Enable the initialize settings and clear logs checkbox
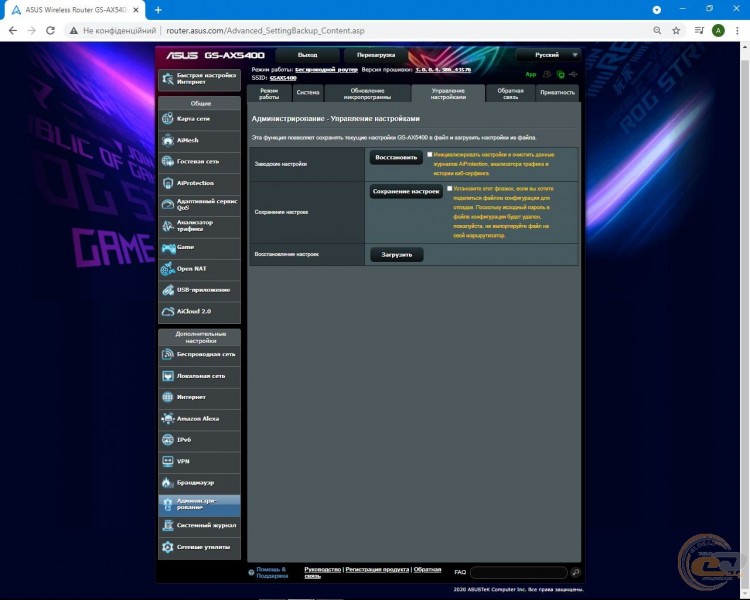The width and height of the screenshot is (750, 600). point(430,155)
